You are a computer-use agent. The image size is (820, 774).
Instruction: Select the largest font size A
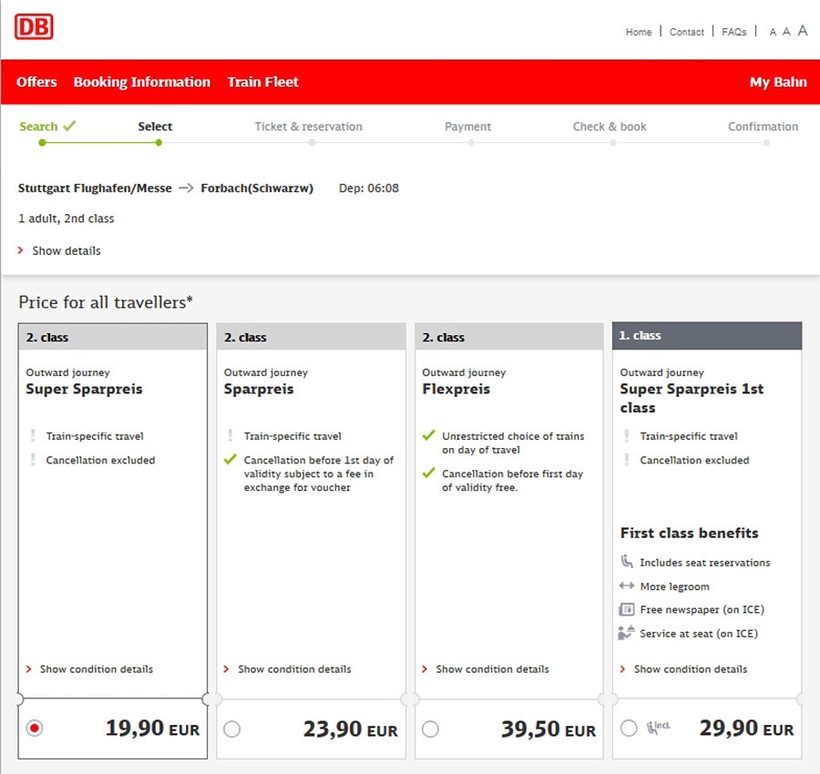click(x=802, y=31)
